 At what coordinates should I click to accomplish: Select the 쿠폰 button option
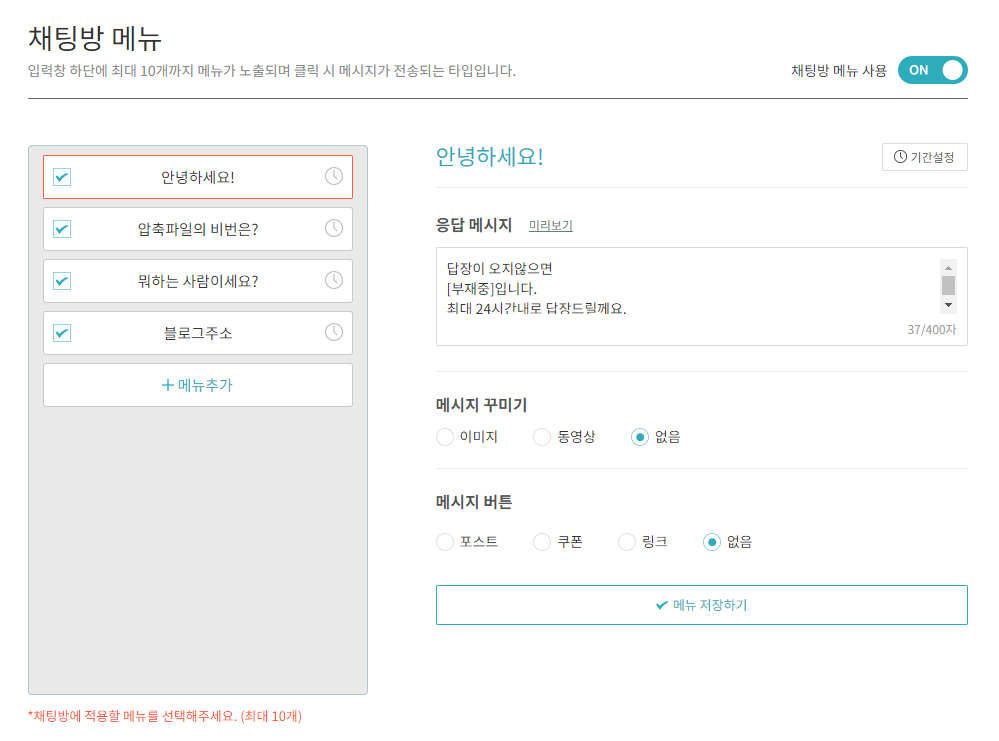tap(542, 542)
